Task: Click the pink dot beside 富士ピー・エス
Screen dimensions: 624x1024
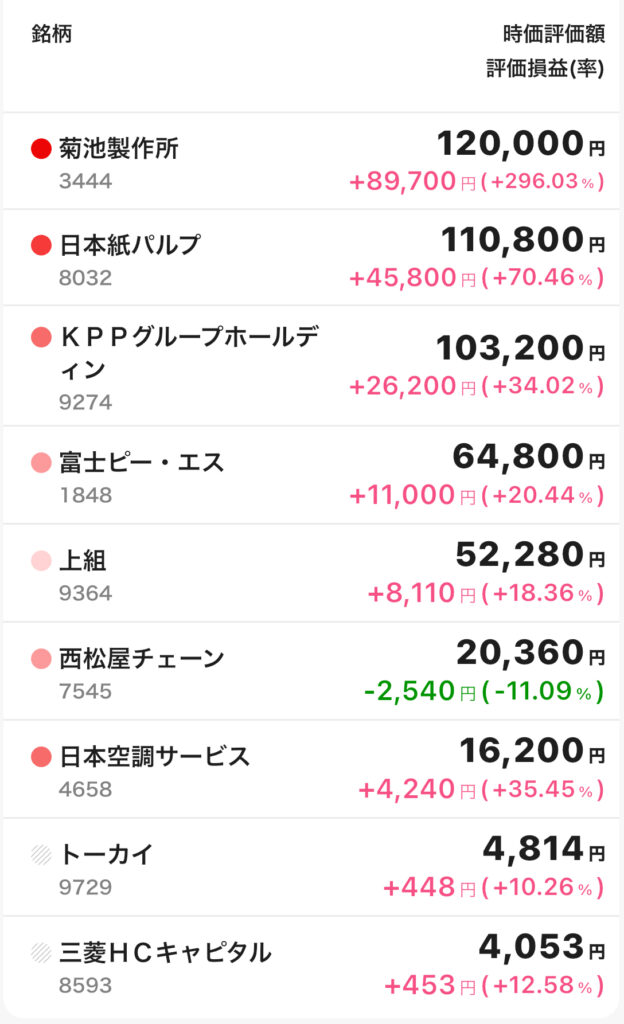Action: (41, 462)
